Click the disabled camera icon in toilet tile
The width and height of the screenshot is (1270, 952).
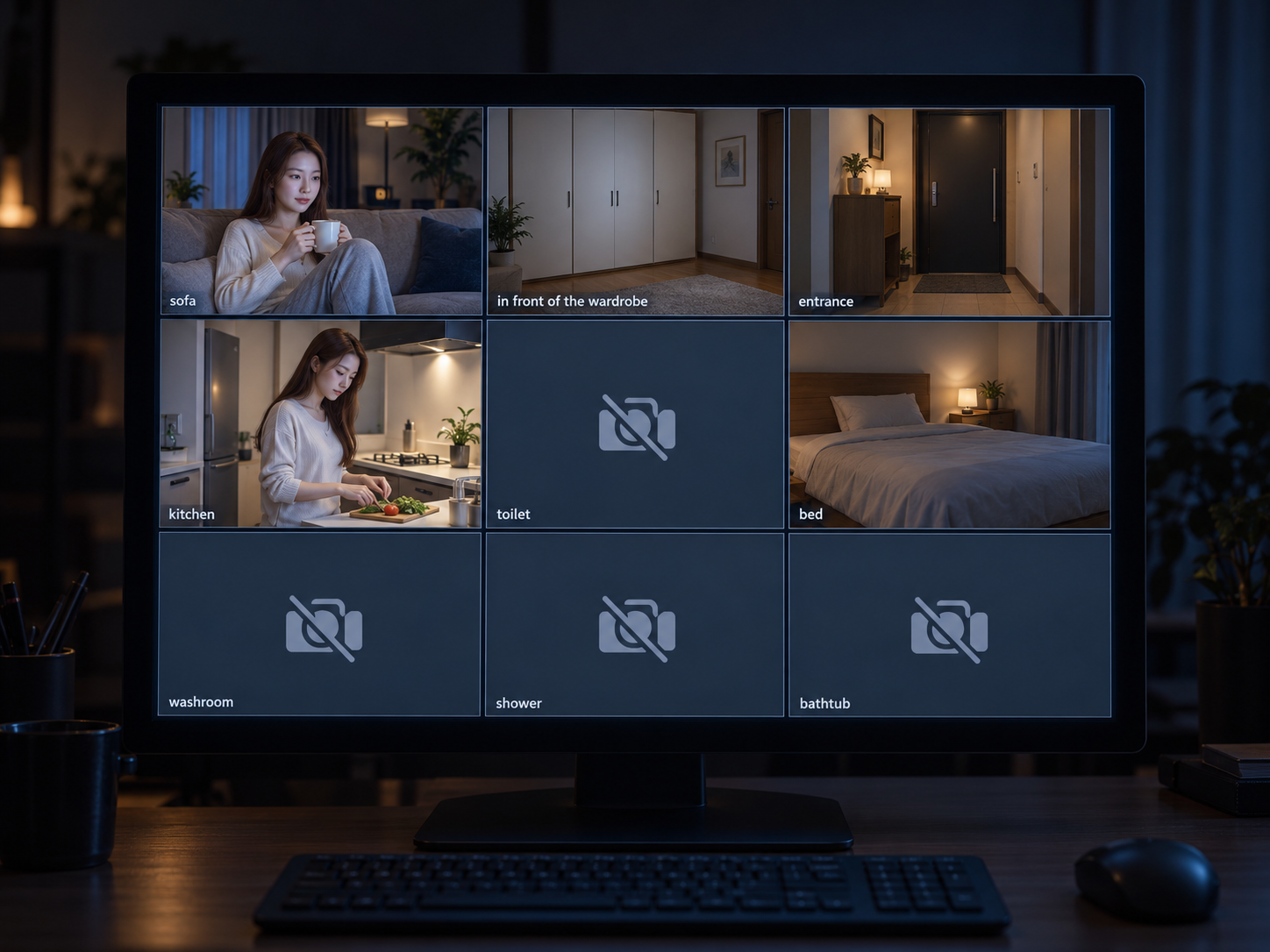click(637, 427)
